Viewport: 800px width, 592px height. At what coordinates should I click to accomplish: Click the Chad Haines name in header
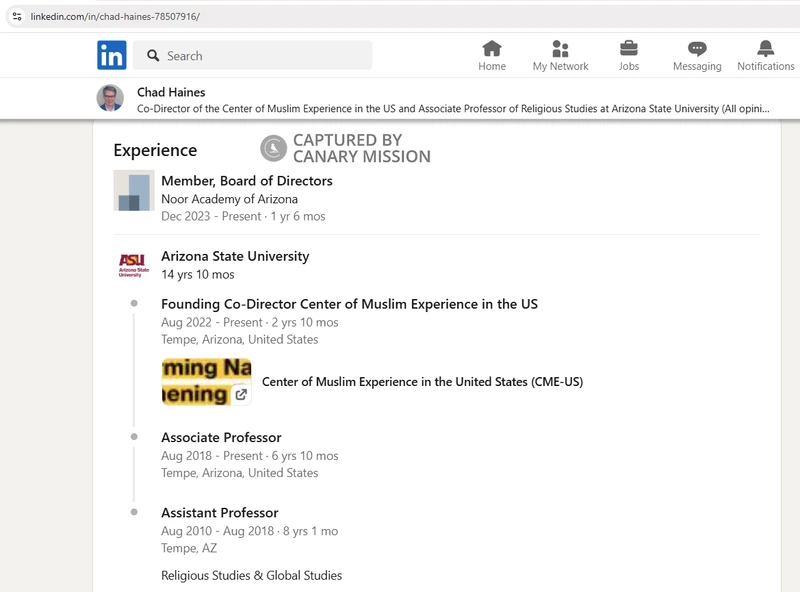click(x=171, y=92)
